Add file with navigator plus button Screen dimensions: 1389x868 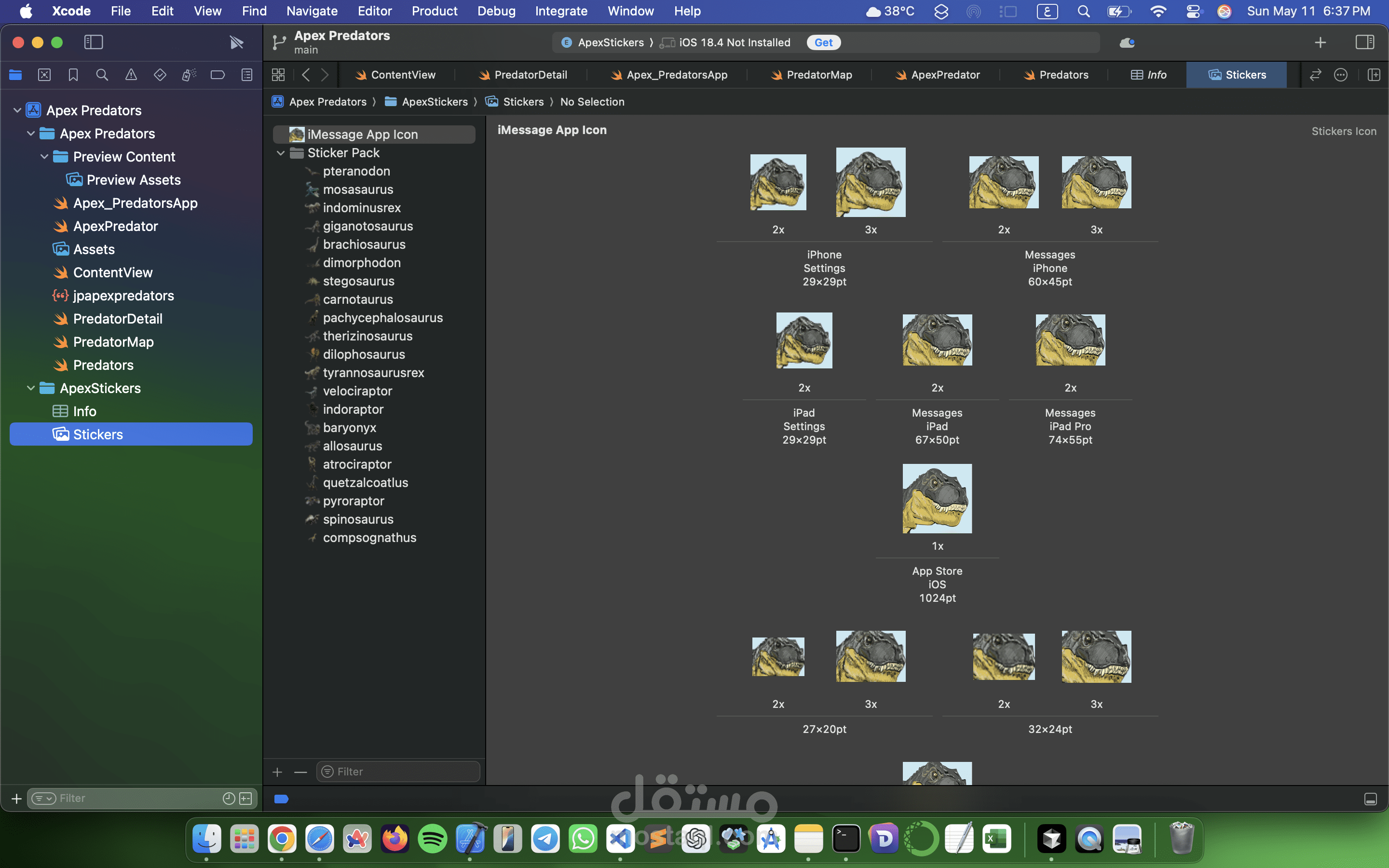(x=17, y=799)
